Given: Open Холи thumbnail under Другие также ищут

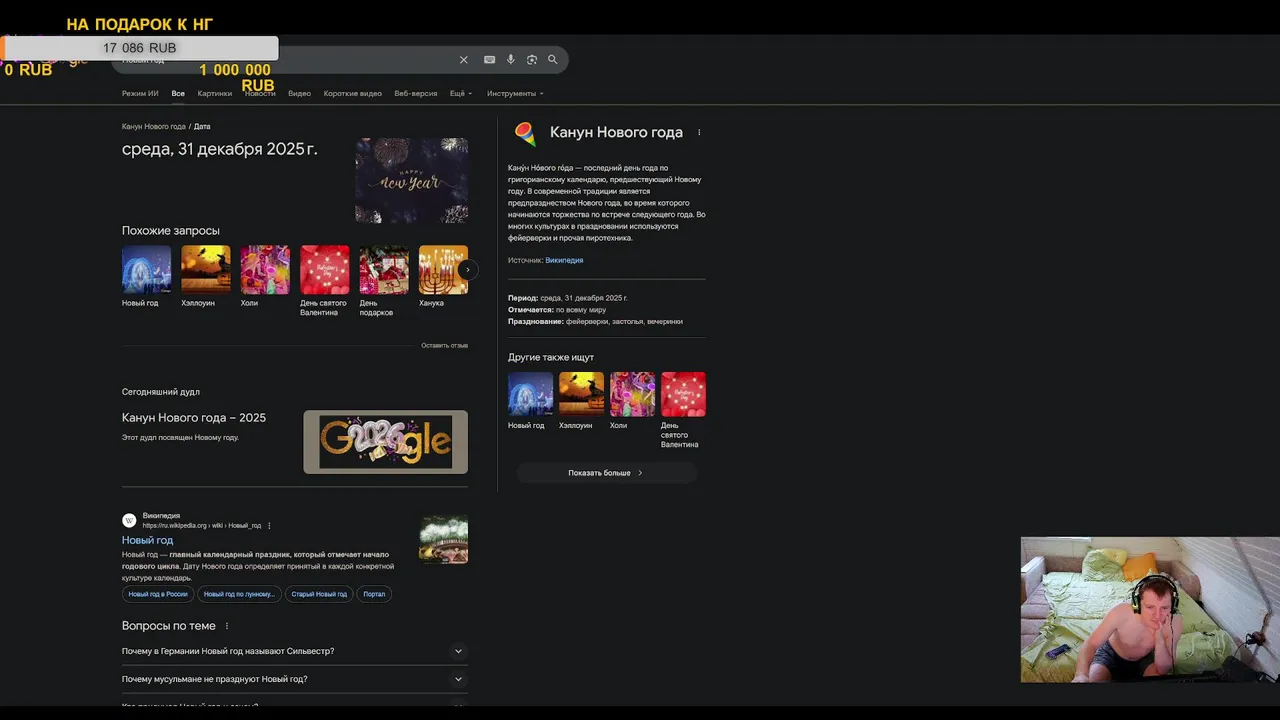Looking at the screenshot, I should point(632,394).
